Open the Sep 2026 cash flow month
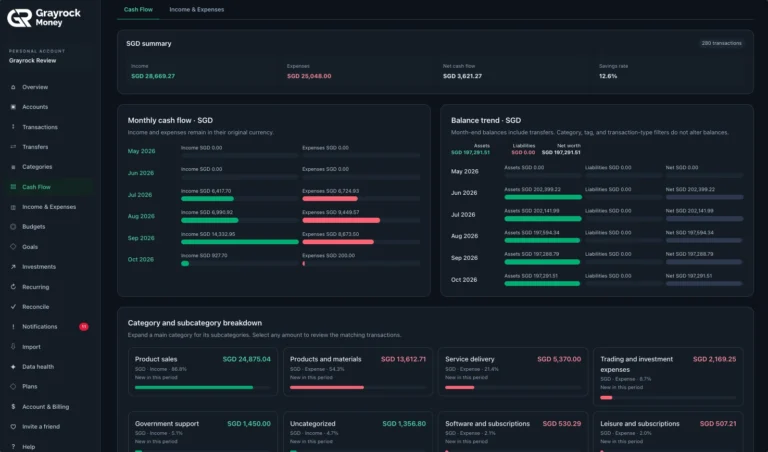768x452 pixels. pyautogui.click(x=141, y=238)
